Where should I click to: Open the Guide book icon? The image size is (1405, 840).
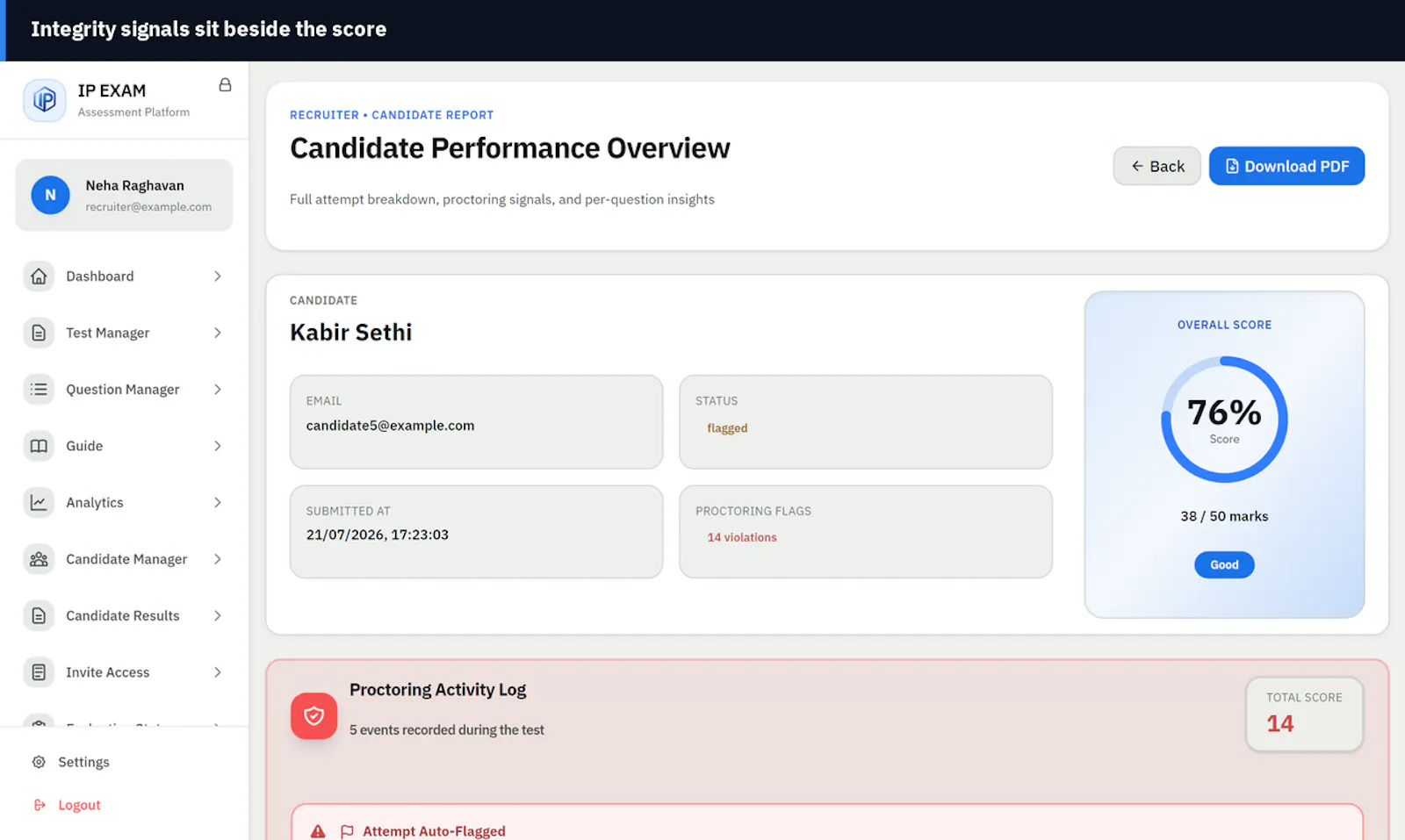click(x=39, y=446)
